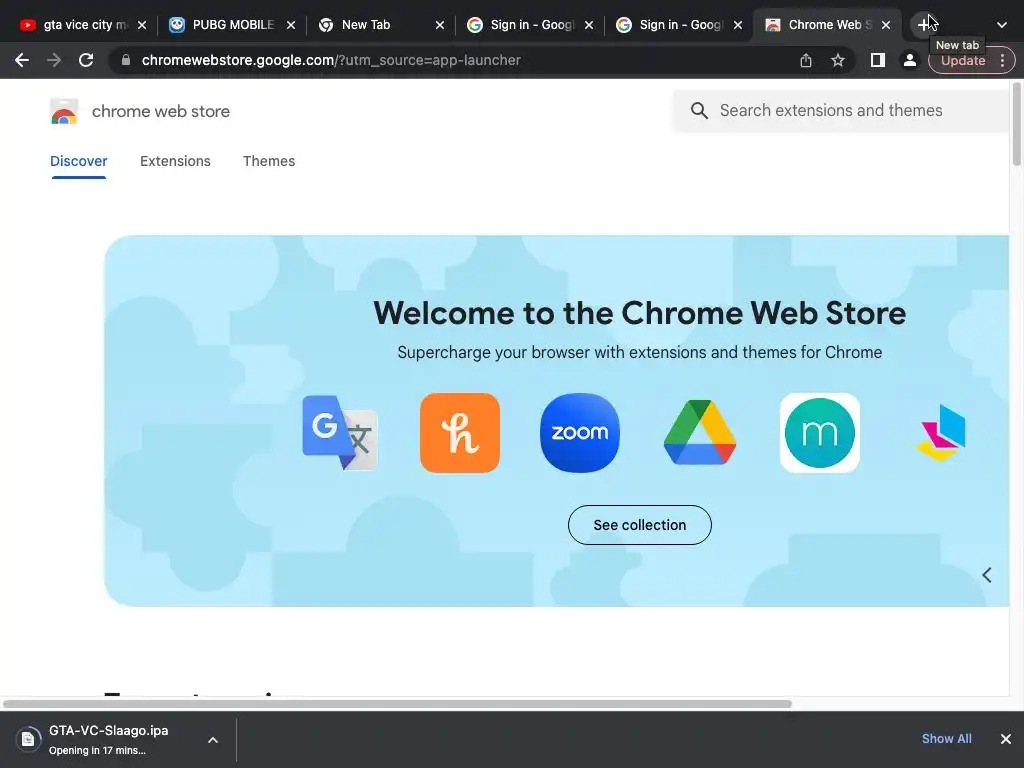Go back using the browser back arrow
Image resolution: width=1024 pixels, height=768 pixels.
click(22, 60)
